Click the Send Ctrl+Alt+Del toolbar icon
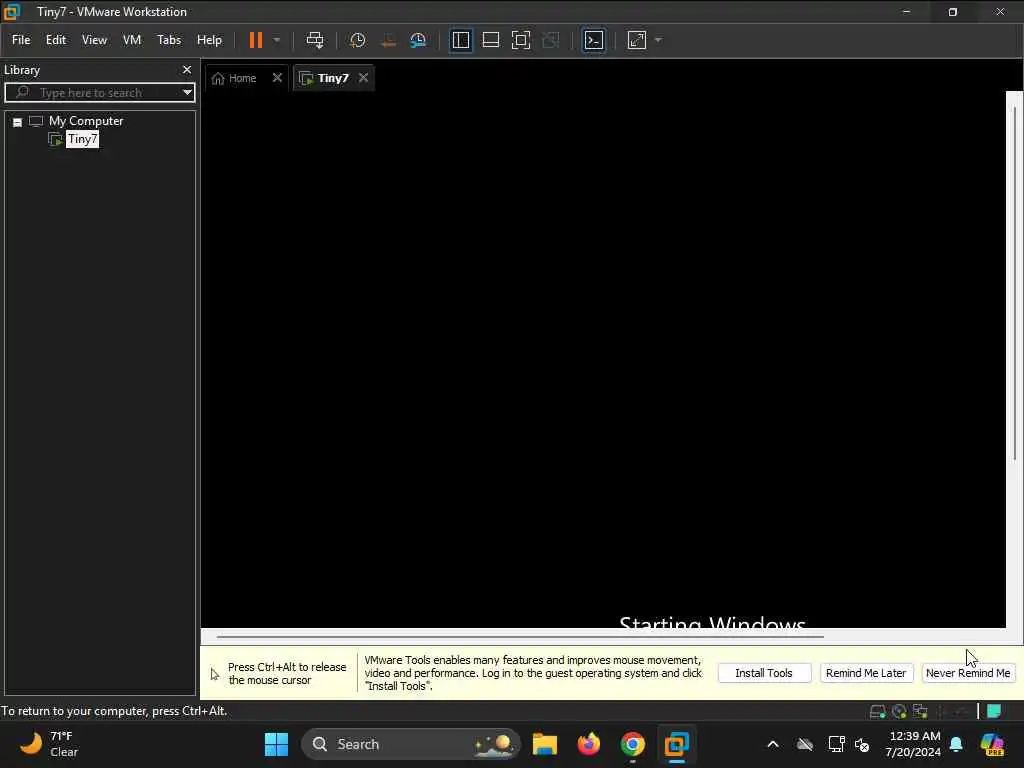This screenshot has width=1024, height=768. tap(315, 40)
